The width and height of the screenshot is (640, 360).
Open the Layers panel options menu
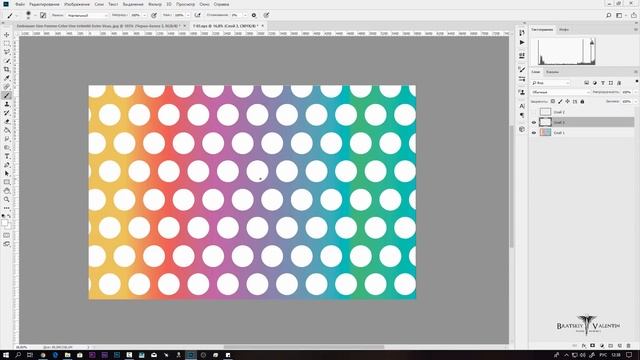636,72
